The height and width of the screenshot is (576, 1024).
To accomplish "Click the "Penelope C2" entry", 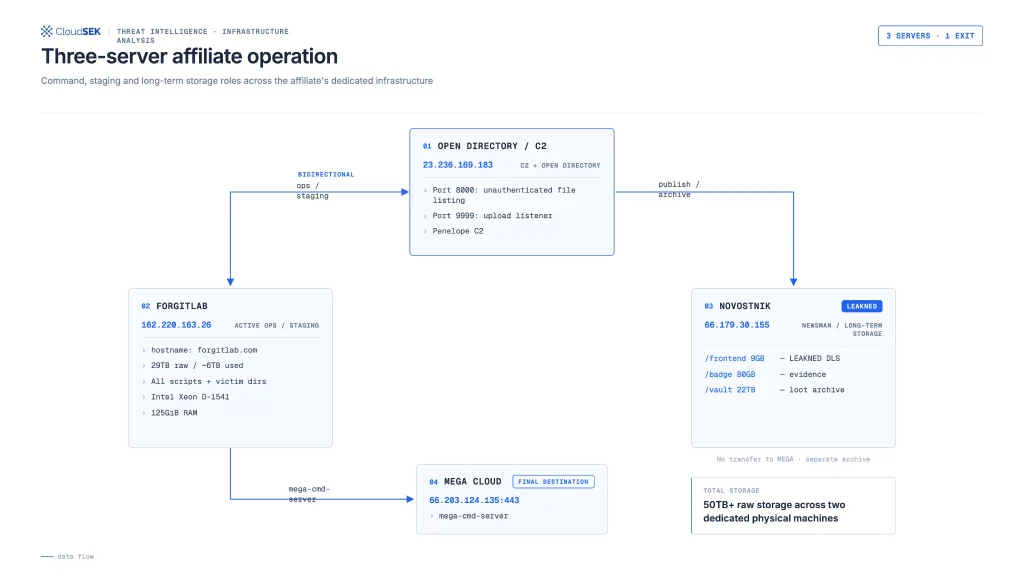I will (x=458, y=231).
